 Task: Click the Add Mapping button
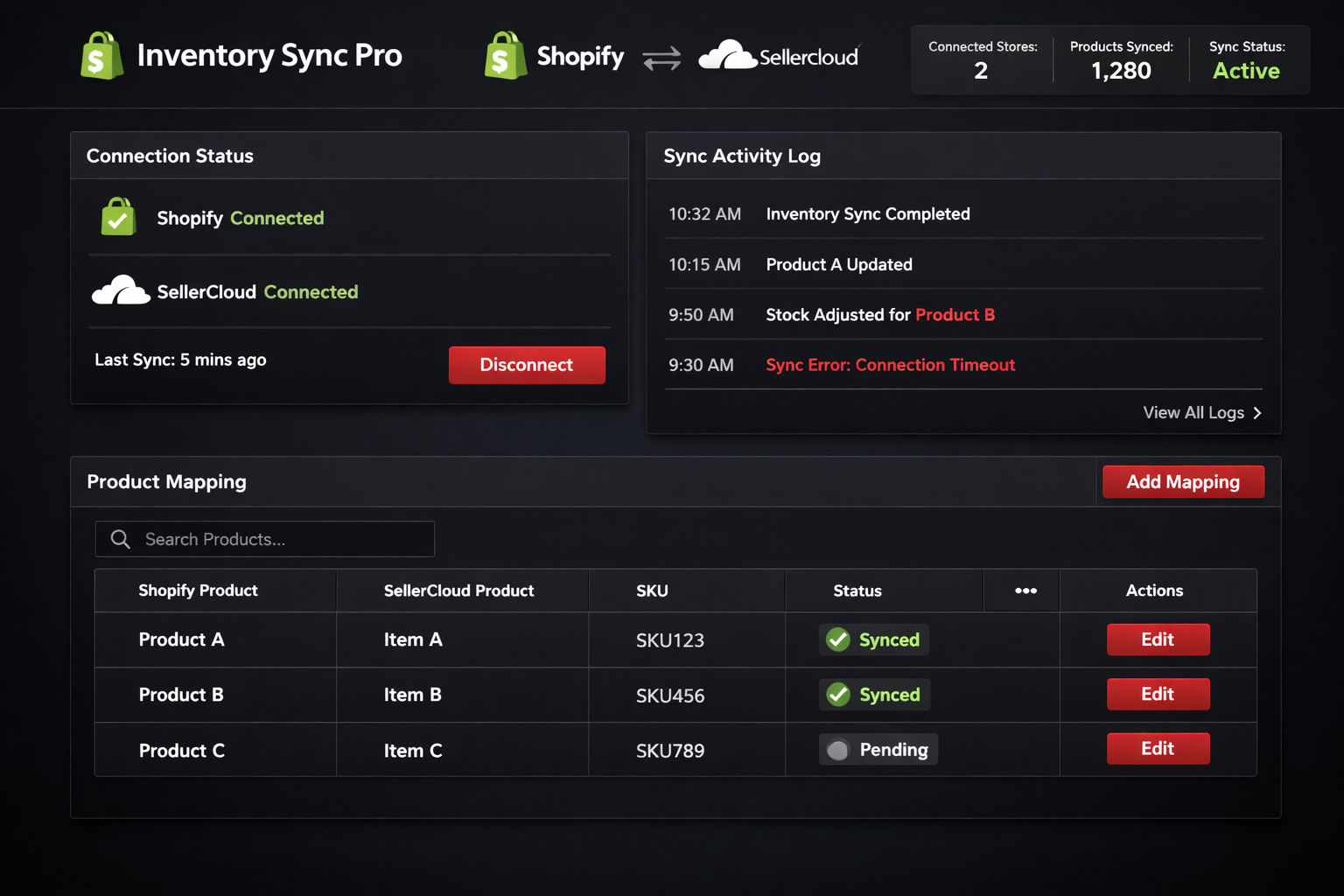click(1183, 481)
